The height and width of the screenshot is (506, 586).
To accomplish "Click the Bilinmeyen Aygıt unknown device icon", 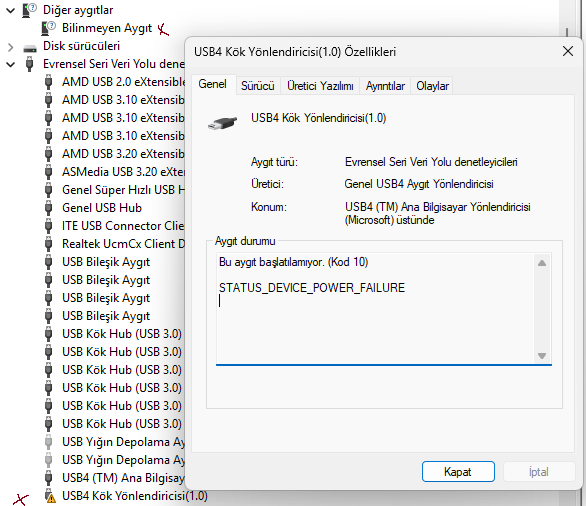I will point(48,28).
